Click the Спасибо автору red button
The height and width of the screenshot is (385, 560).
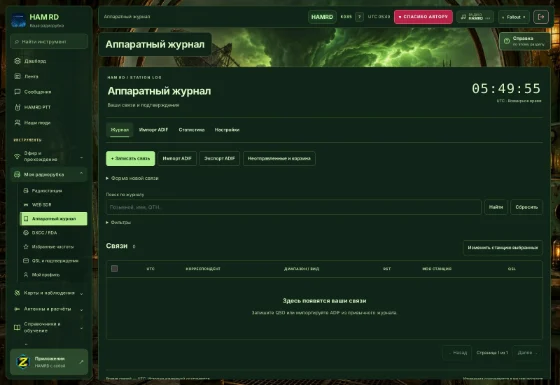tap(423, 17)
